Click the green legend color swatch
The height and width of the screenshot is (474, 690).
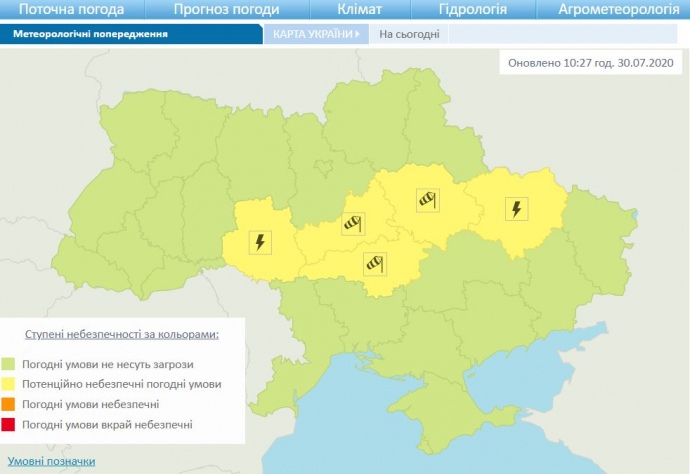pos(16,364)
